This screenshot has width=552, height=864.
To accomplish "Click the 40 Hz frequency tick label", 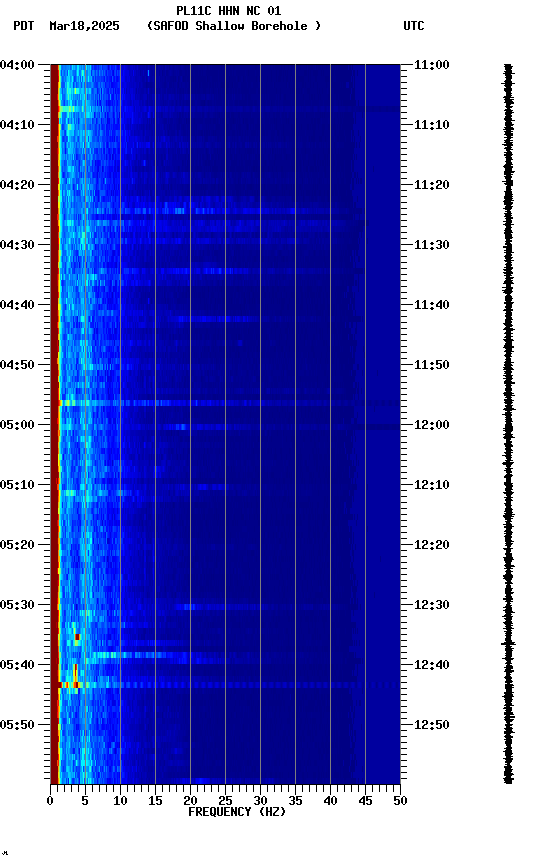I will point(330,801).
